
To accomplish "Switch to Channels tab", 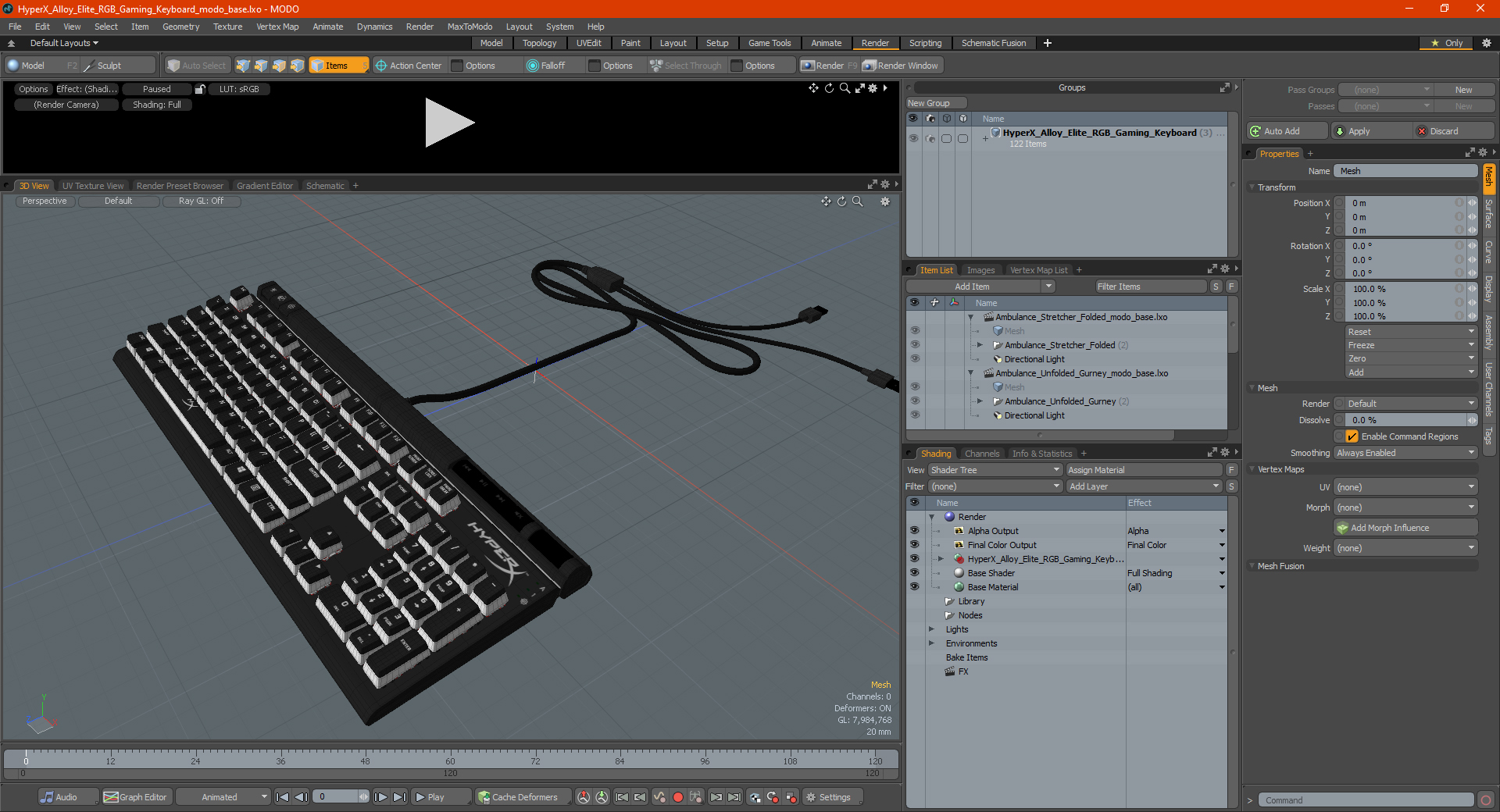I will [981, 454].
